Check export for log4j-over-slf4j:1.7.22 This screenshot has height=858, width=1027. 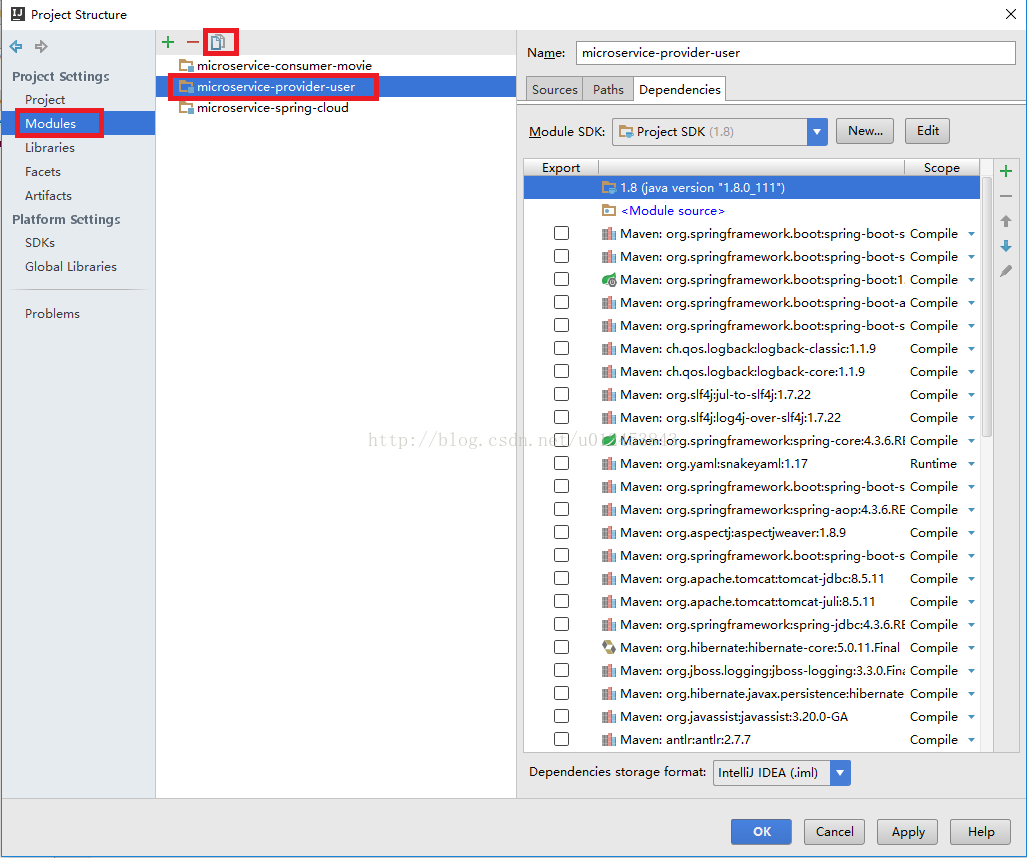pyautogui.click(x=561, y=417)
